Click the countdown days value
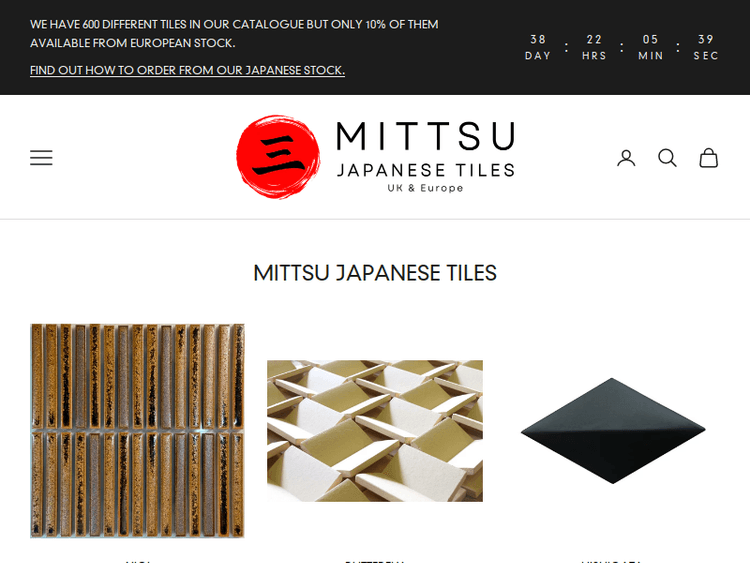The image size is (750, 563). pos(538,39)
